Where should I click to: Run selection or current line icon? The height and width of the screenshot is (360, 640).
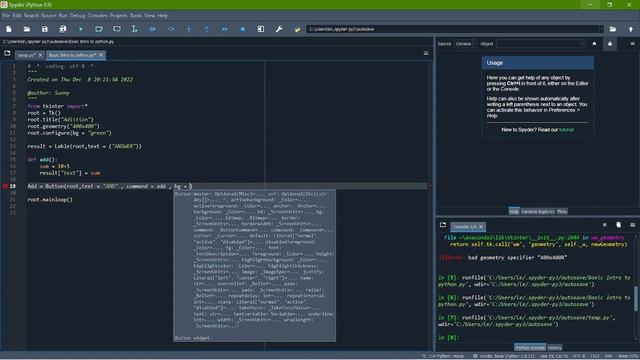click(135, 29)
